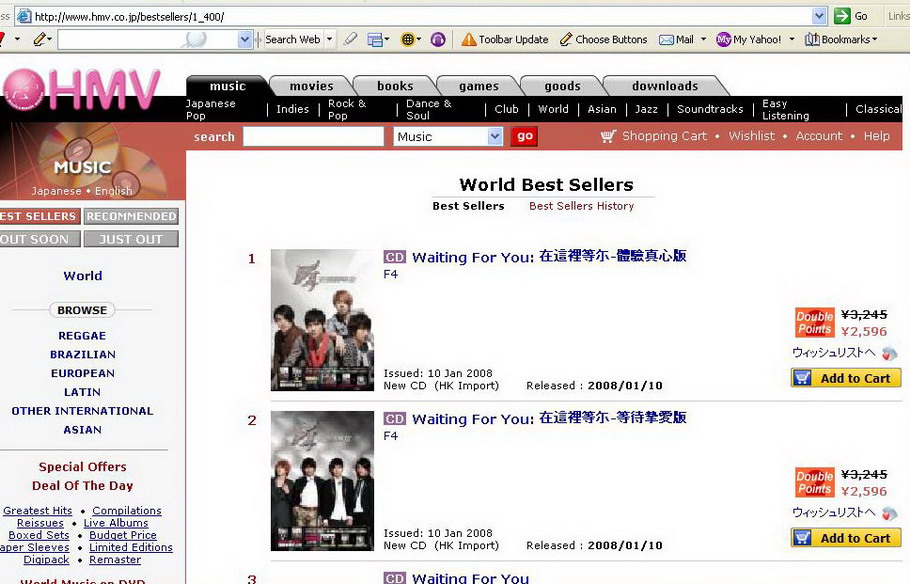Add rank 1 album to wishlist

pyautogui.click(x=843, y=352)
